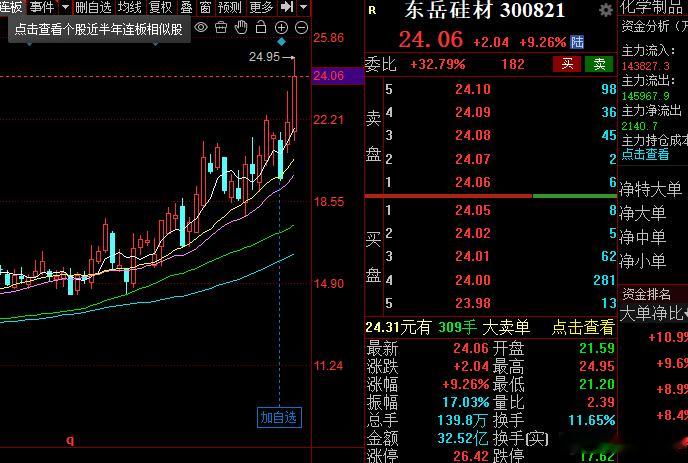
Task: Select sell level 1 price 24.06
Action: (x=473, y=182)
